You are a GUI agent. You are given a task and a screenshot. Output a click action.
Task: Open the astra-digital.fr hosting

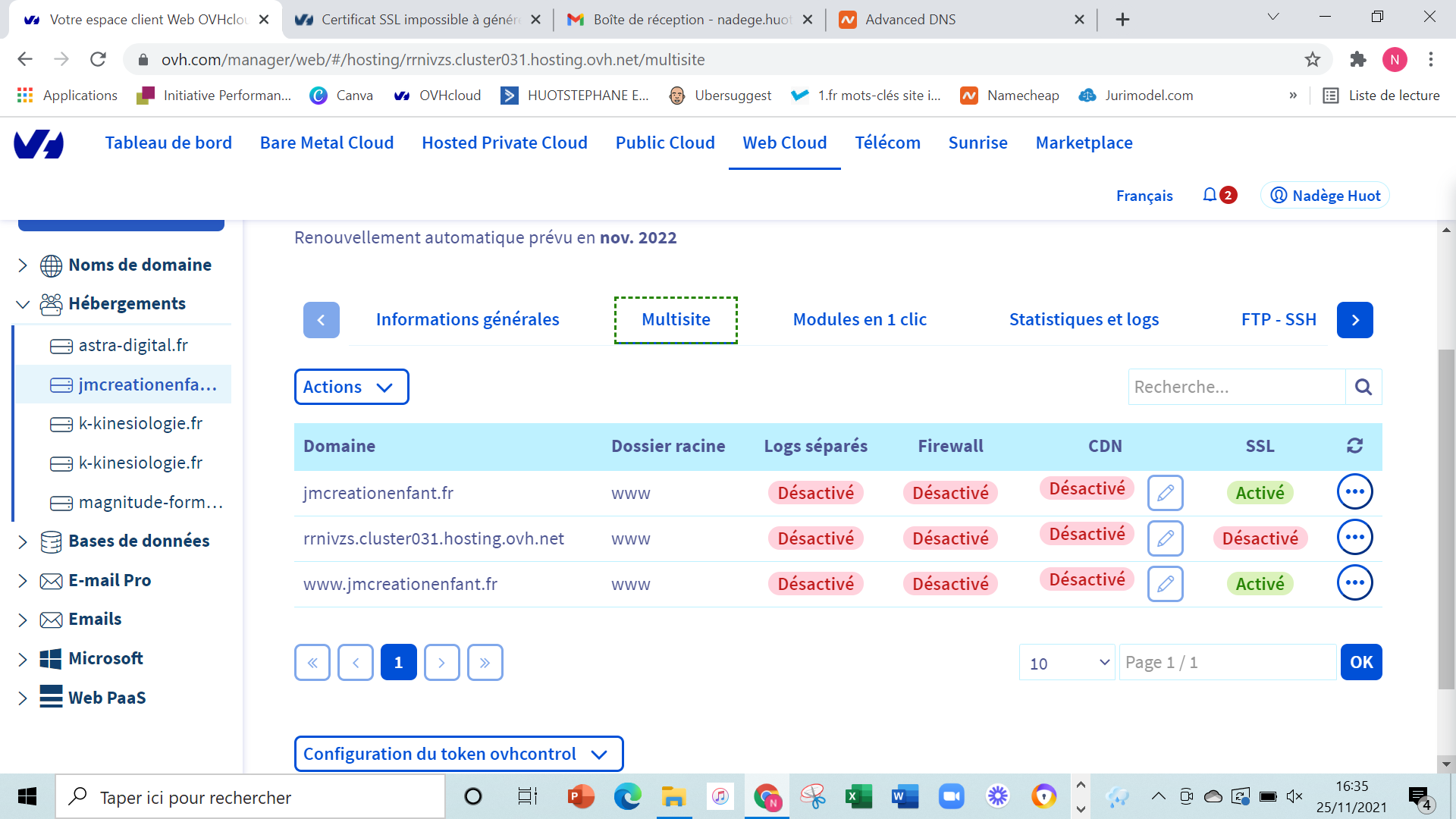coord(133,345)
